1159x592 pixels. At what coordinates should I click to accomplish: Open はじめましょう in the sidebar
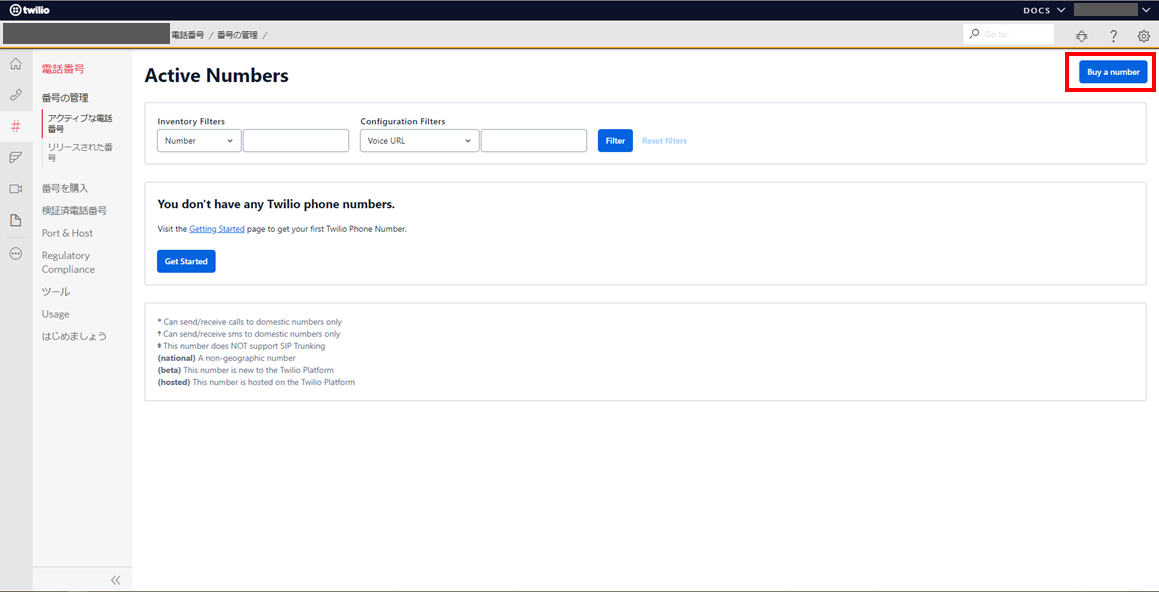point(74,336)
